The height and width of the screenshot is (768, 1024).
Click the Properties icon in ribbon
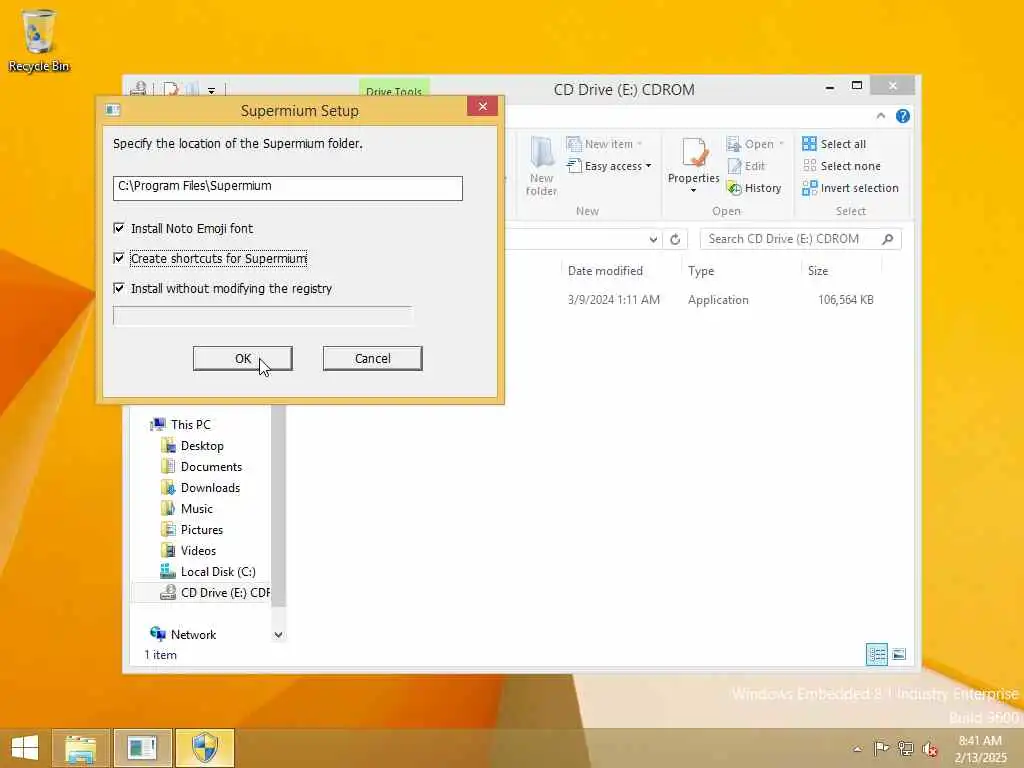pyautogui.click(x=694, y=153)
